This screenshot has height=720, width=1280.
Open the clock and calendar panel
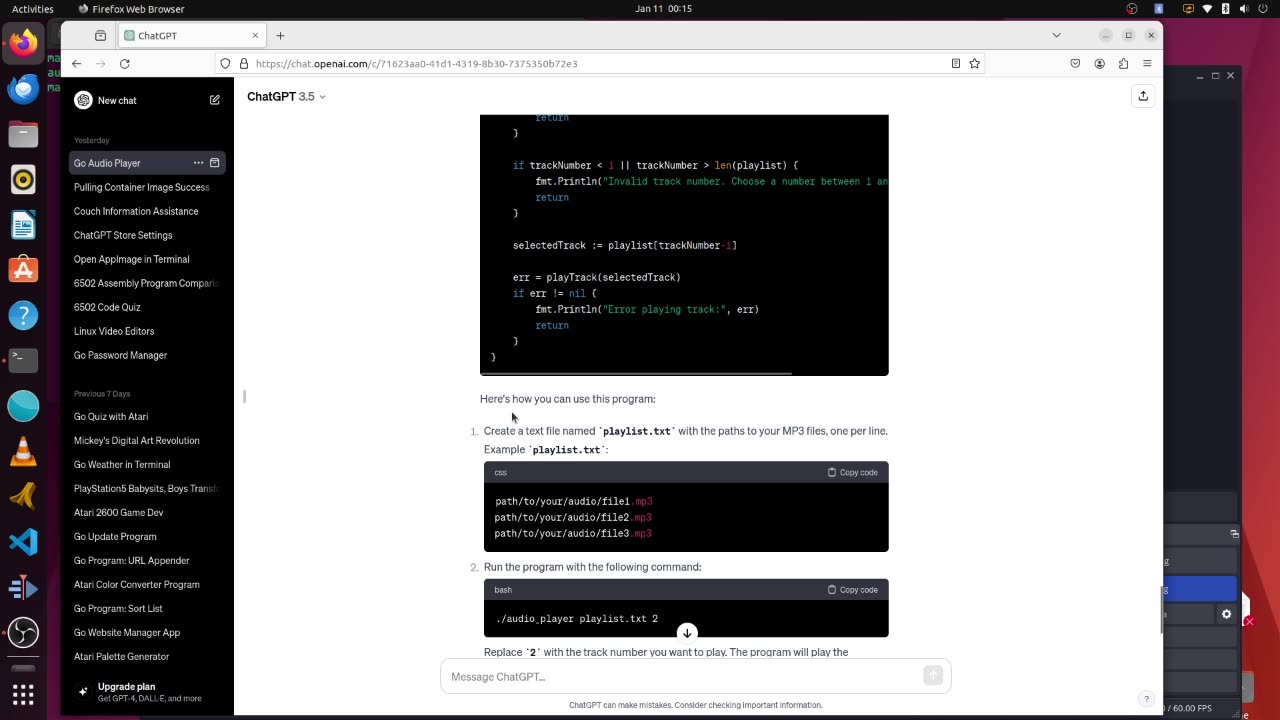pyautogui.click(x=663, y=9)
